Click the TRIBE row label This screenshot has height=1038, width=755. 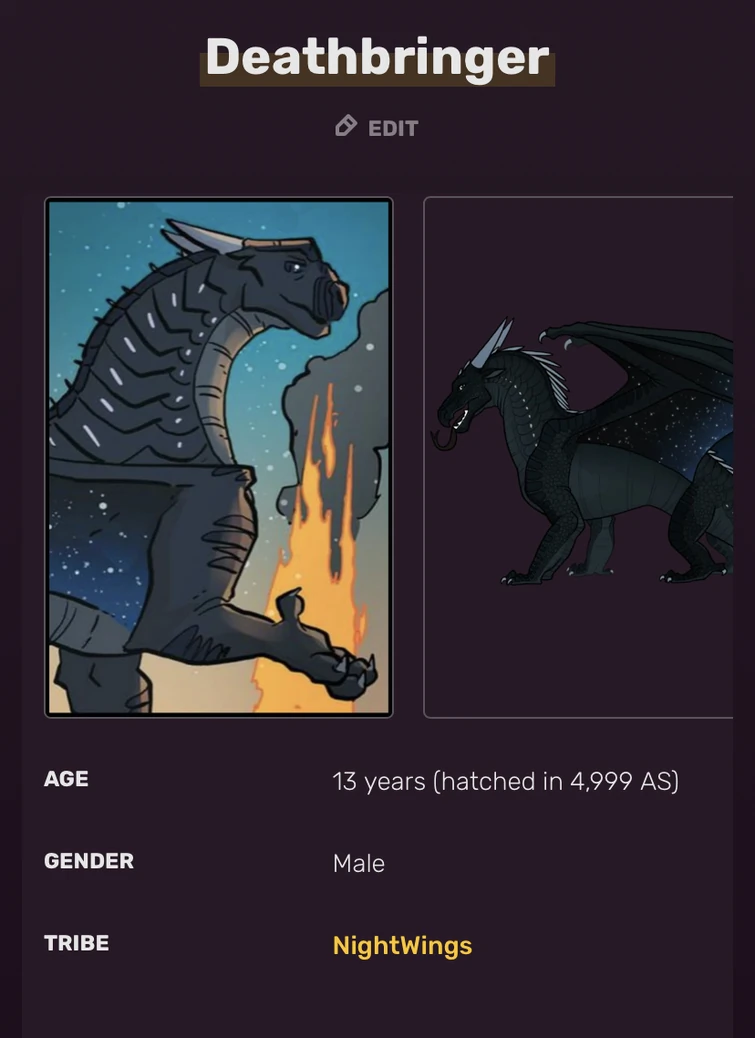point(76,943)
